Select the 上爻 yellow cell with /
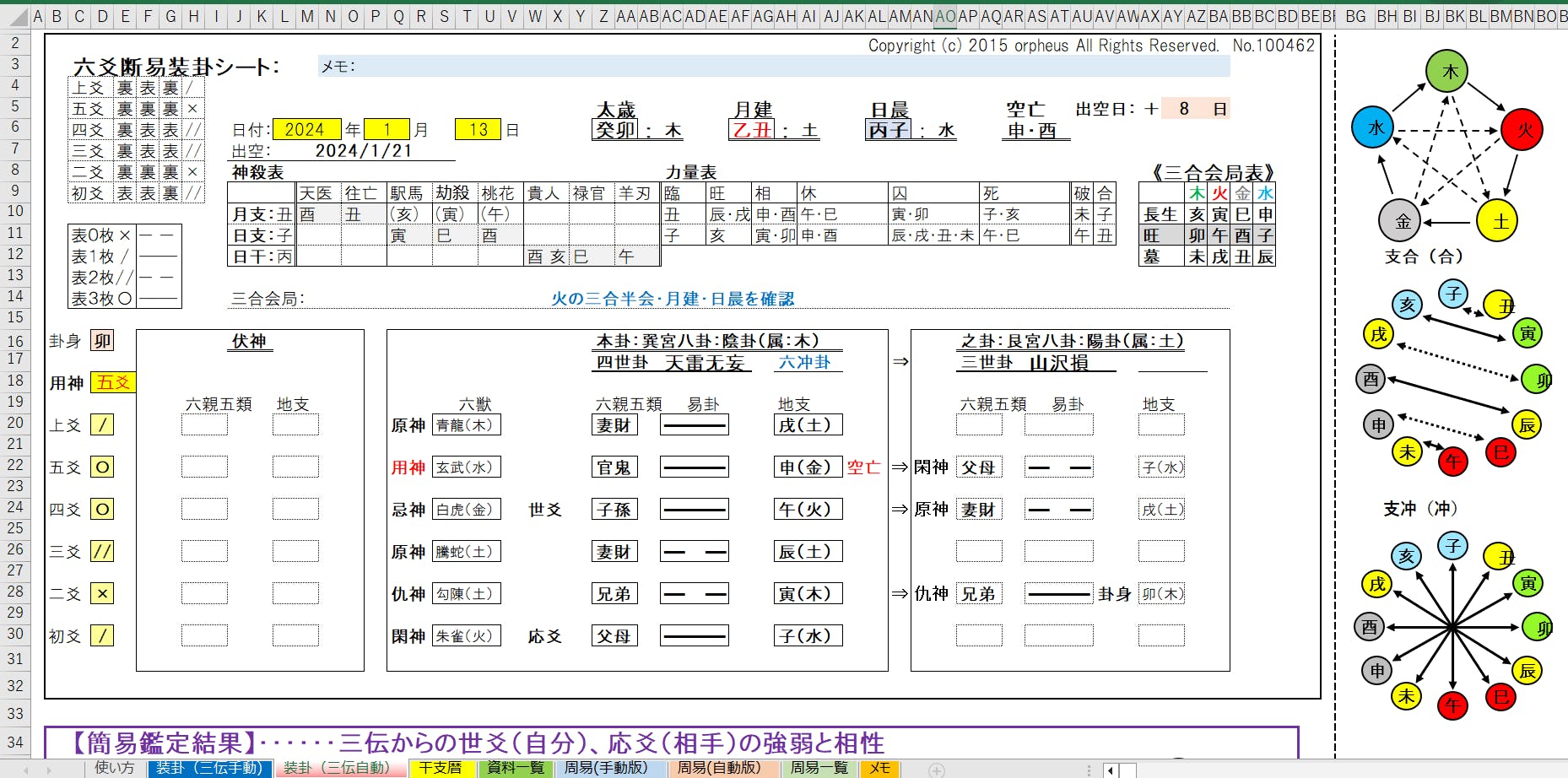The width and height of the screenshot is (1568, 778). (x=102, y=424)
